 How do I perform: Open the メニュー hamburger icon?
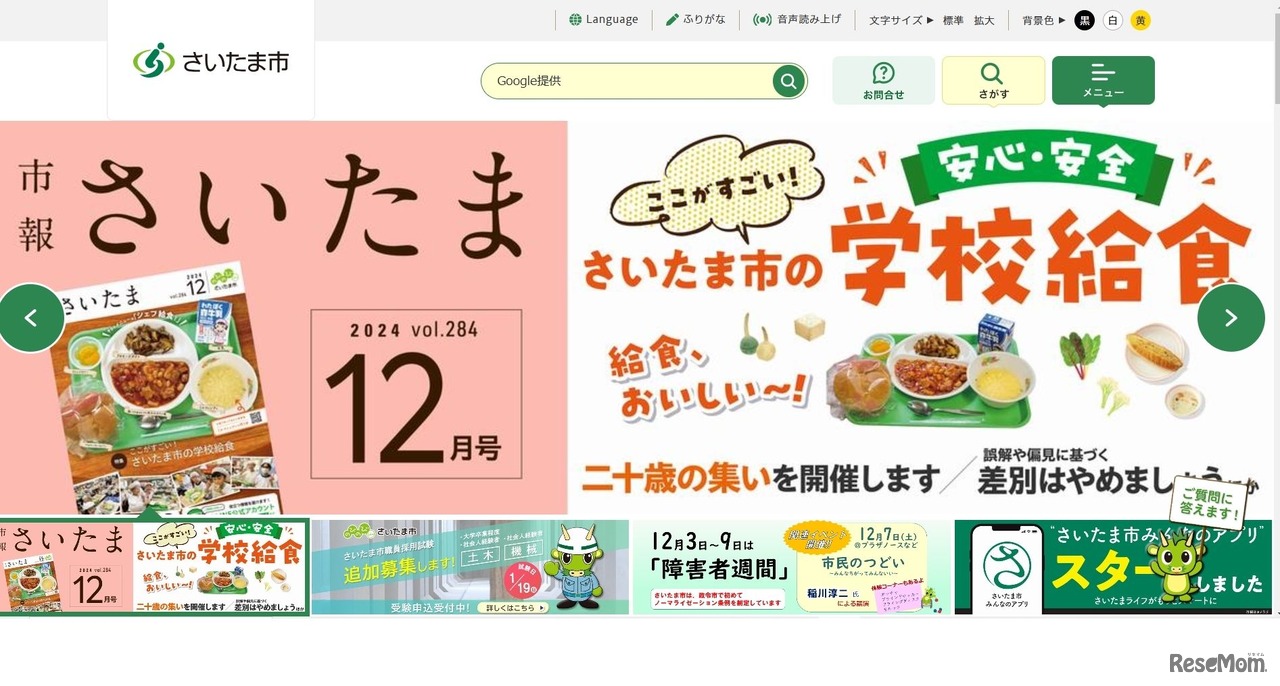[x=1103, y=73]
